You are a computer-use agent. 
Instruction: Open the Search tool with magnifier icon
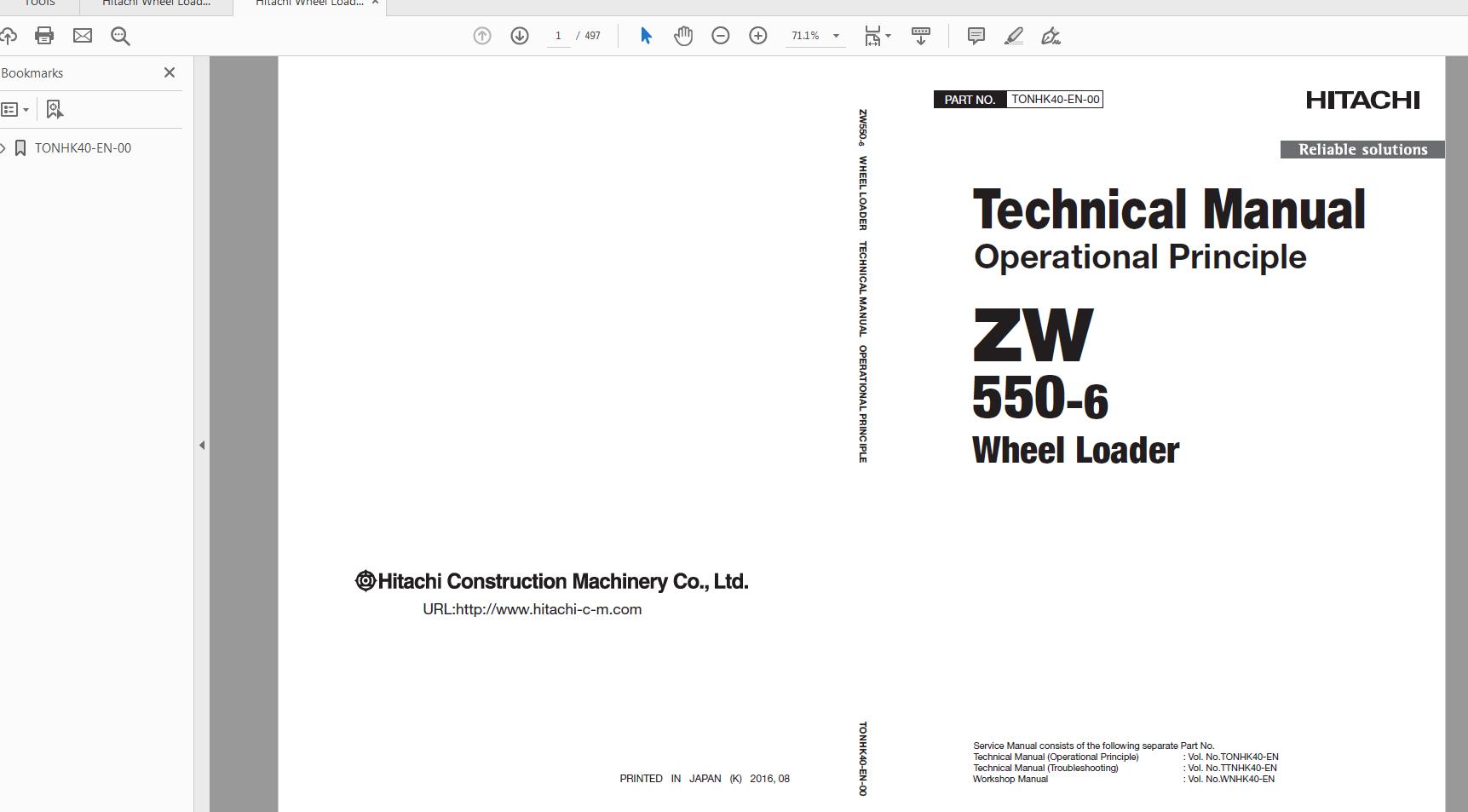pyautogui.click(x=120, y=36)
